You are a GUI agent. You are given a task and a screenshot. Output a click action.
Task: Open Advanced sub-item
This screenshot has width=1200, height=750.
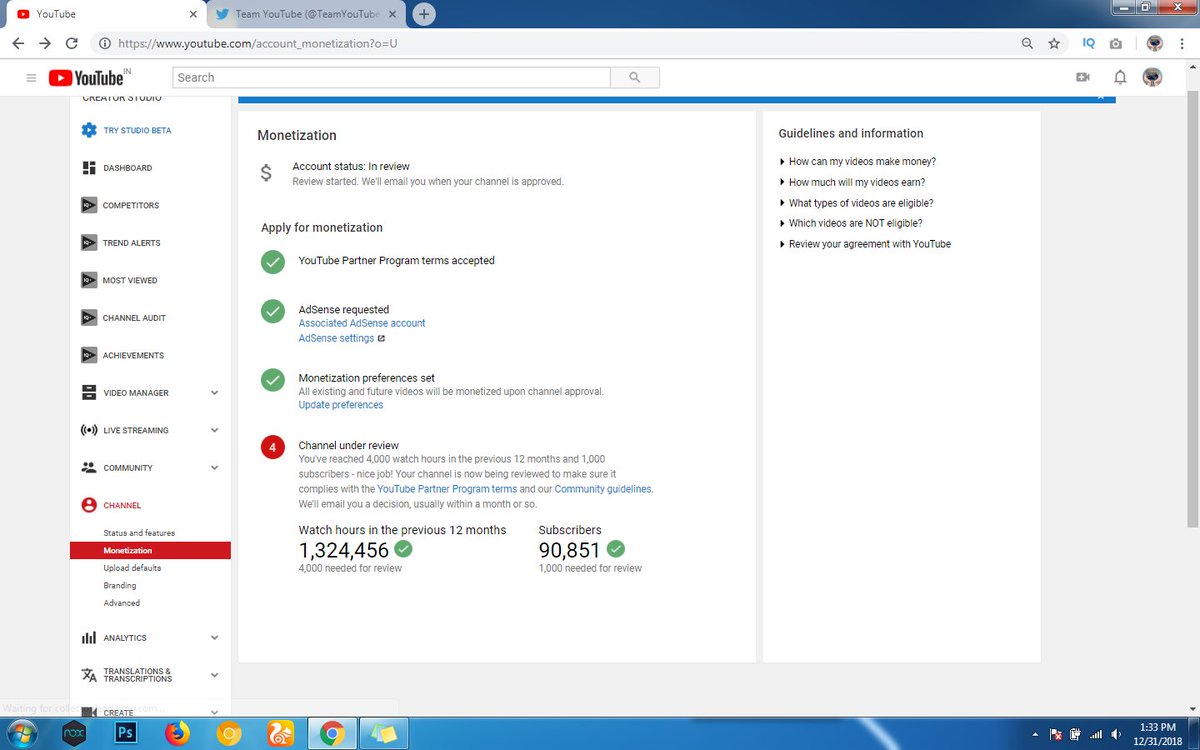click(x=122, y=603)
